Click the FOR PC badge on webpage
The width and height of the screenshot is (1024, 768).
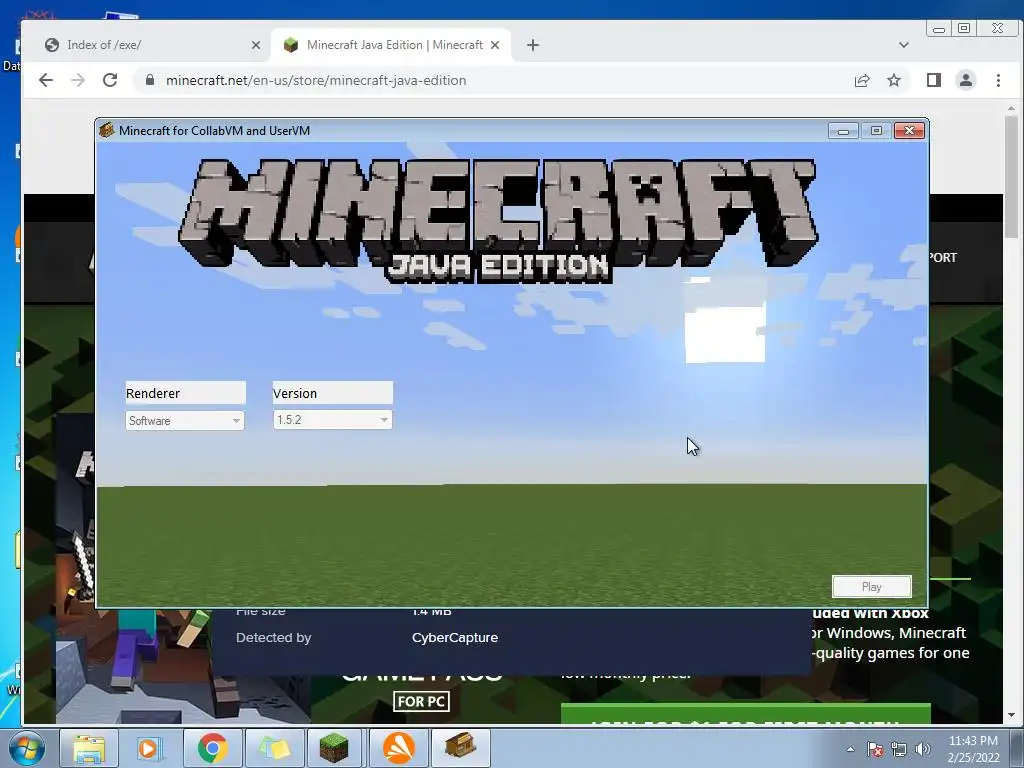pos(421,701)
